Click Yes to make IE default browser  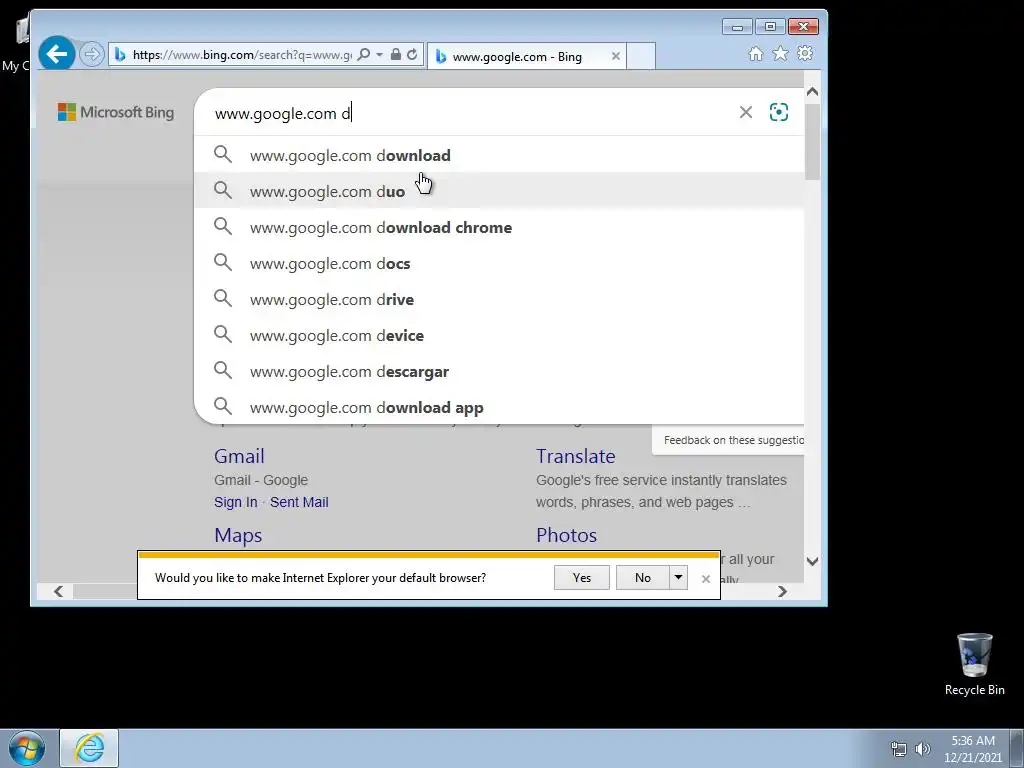[x=581, y=577]
